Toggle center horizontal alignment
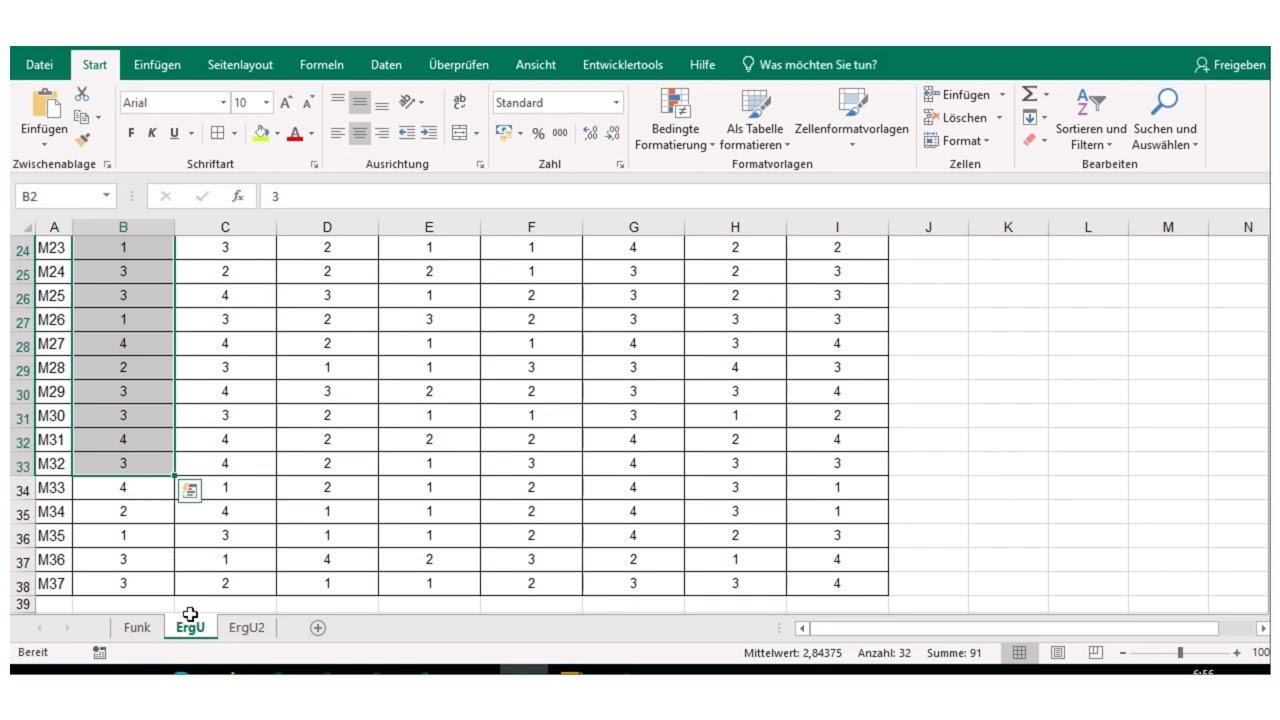The height and width of the screenshot is (720, 1280). (359, 133)
